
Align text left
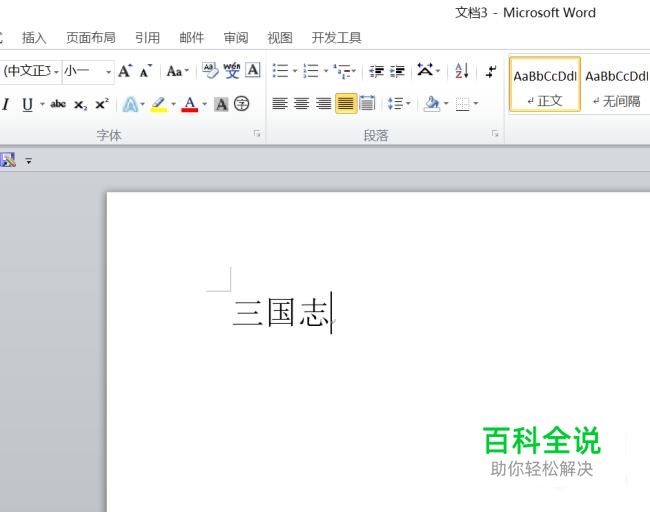(280, 103)
